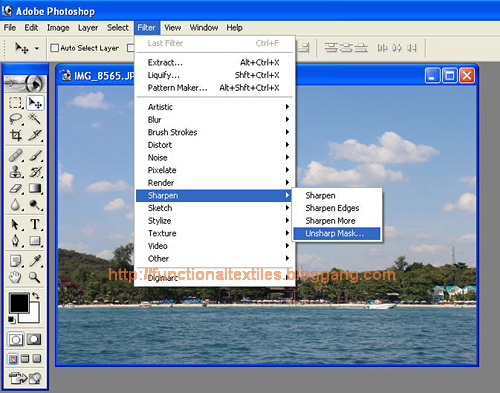
Task: Select the Gradient tool
Action: coord(35,188)
